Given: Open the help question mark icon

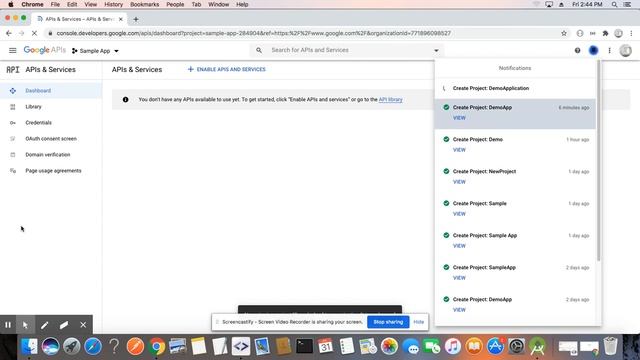Looking at the screenshot, I should pos(577,50).
